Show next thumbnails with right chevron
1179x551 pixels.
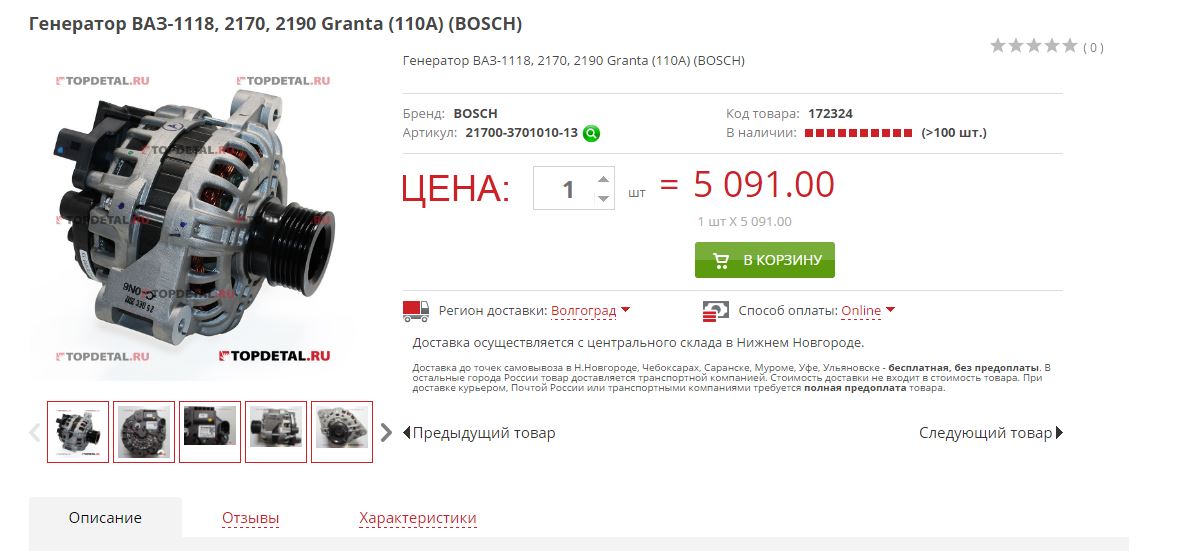386,432
